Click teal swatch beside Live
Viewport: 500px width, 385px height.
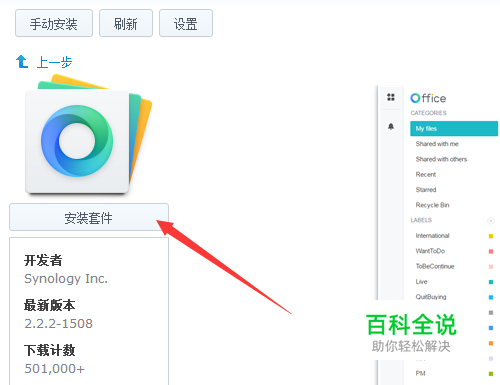click(491, 282)
